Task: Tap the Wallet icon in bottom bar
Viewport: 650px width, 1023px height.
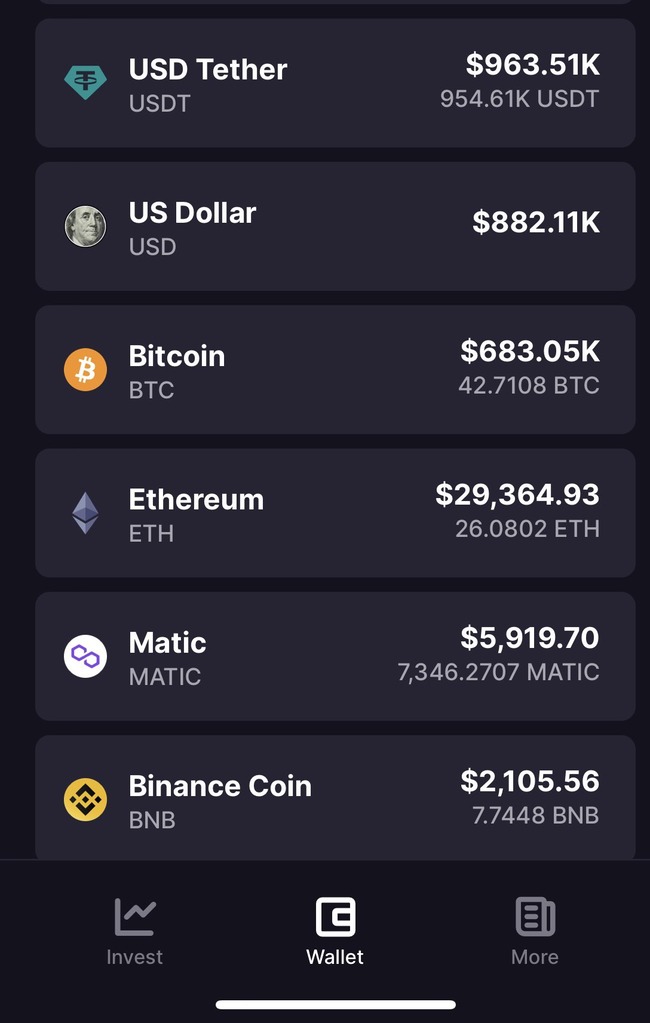Action: [335, 916]
